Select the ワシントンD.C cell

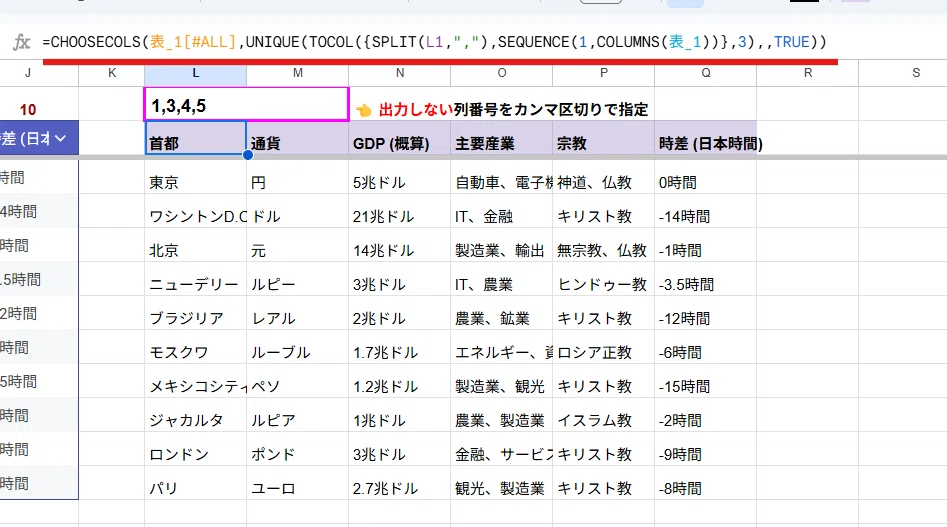(x=196, y=211)
